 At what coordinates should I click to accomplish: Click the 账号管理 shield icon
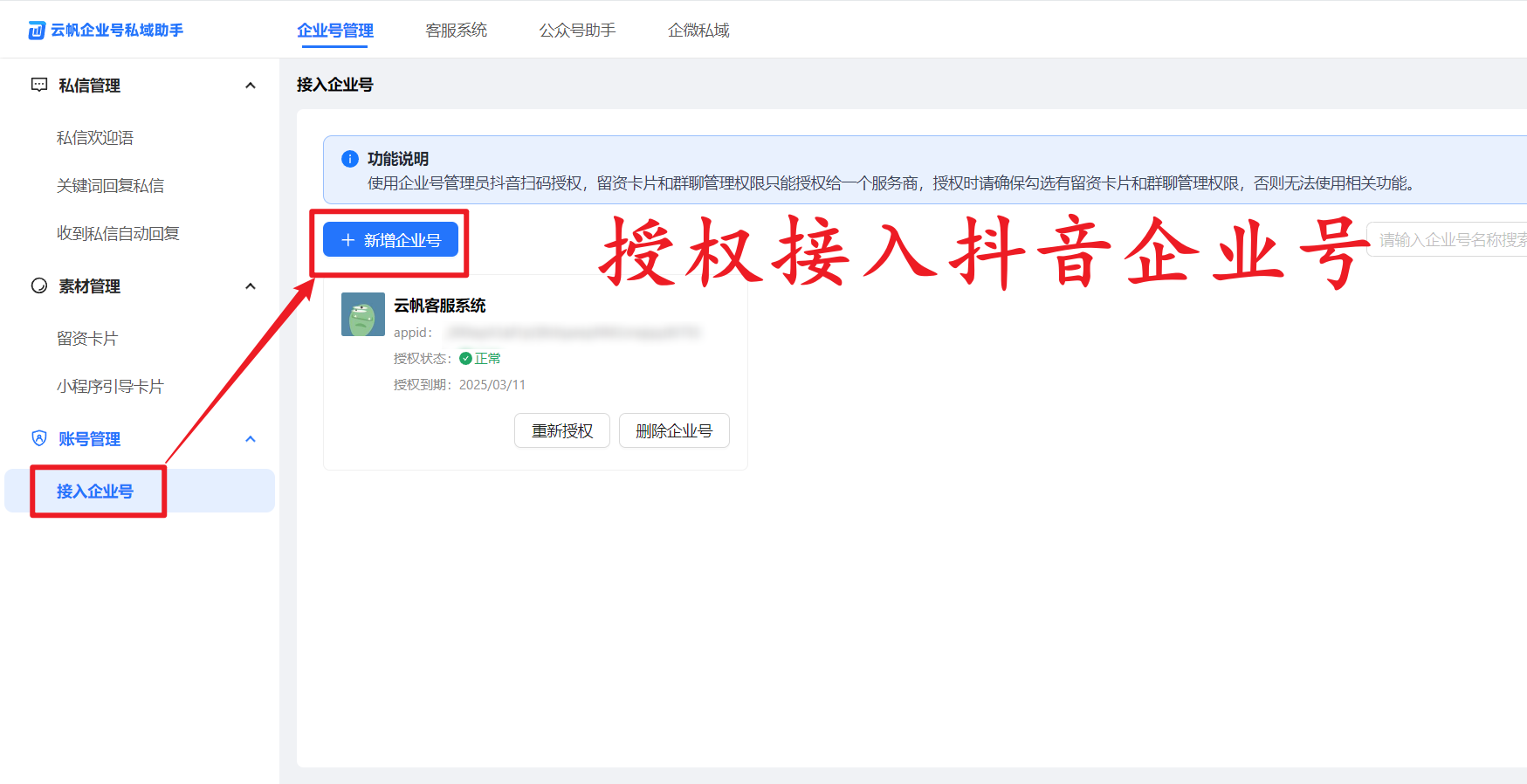pos(39,438)
